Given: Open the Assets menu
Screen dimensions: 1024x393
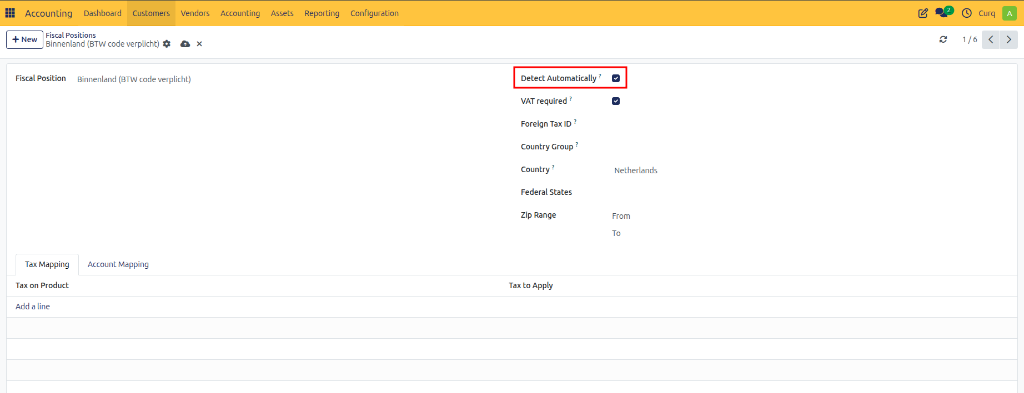Looking at the screenshot, I should (x=281, y=13).
